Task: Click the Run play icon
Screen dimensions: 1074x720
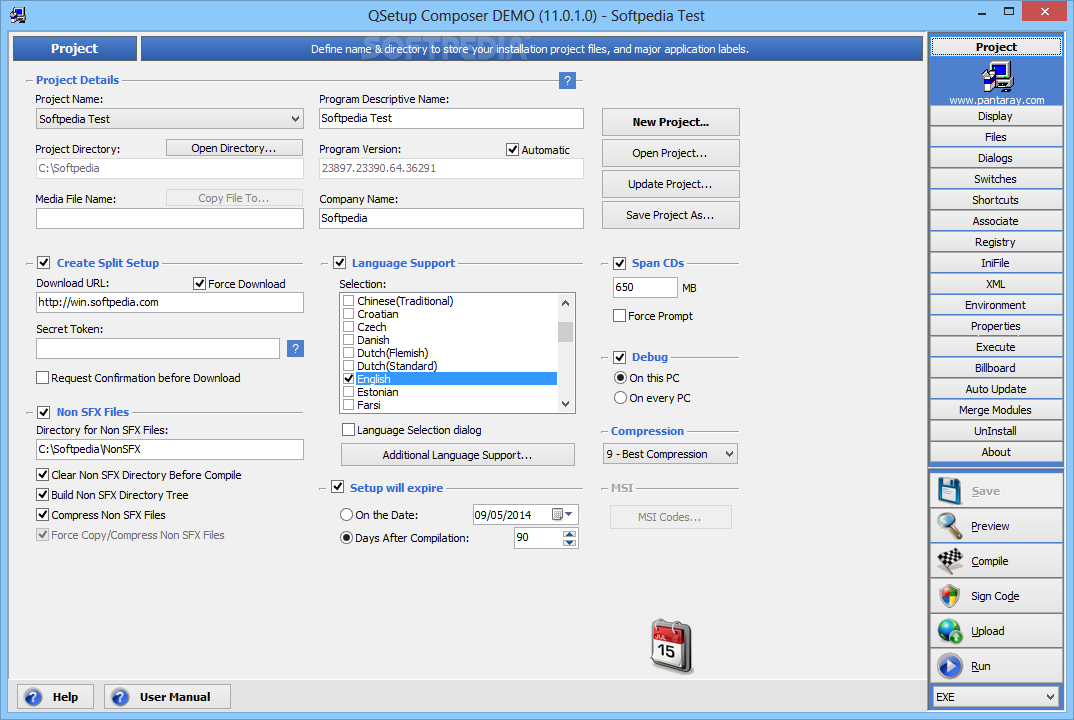Action: click(949, 666)
